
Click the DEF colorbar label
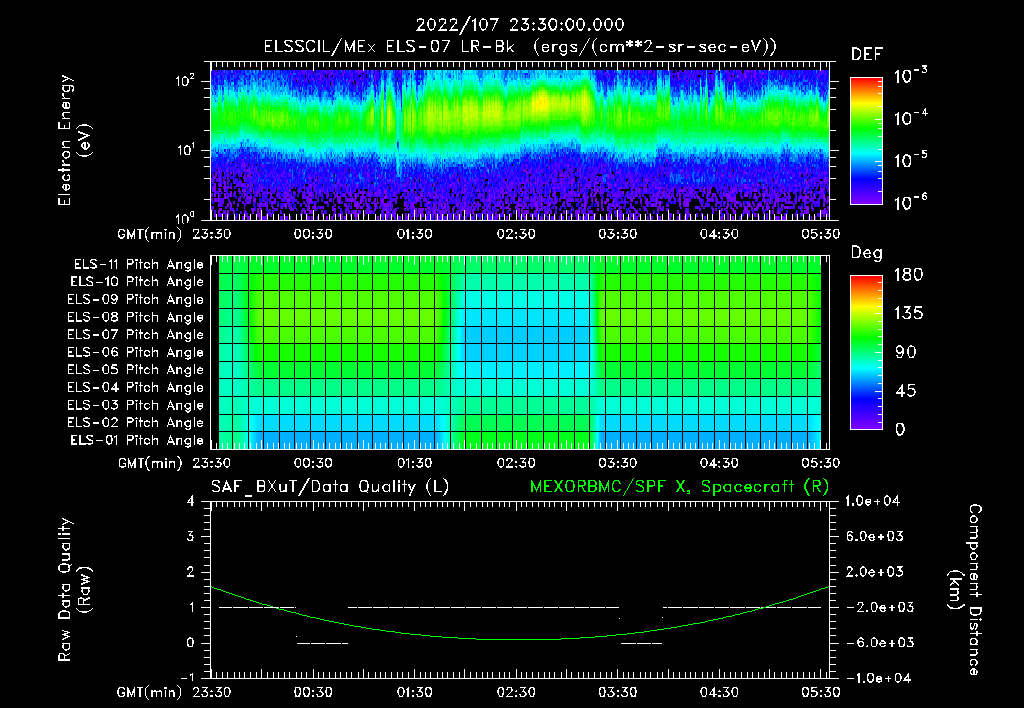click(867, 55)
